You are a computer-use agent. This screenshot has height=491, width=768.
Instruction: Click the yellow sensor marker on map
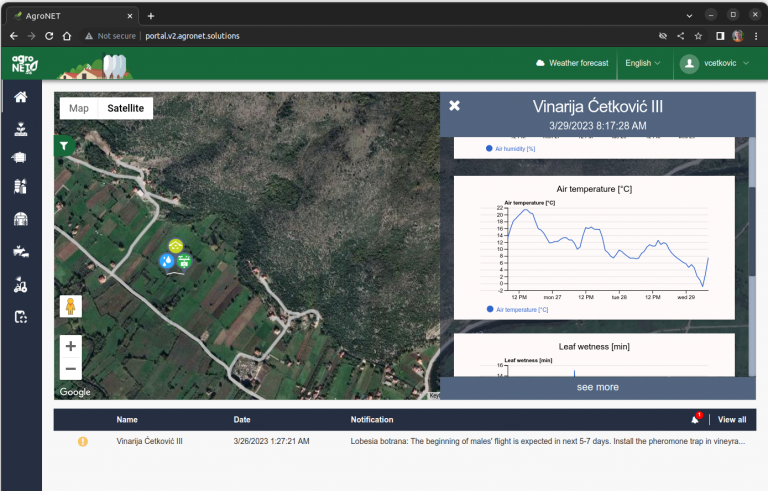click(176, 245)
